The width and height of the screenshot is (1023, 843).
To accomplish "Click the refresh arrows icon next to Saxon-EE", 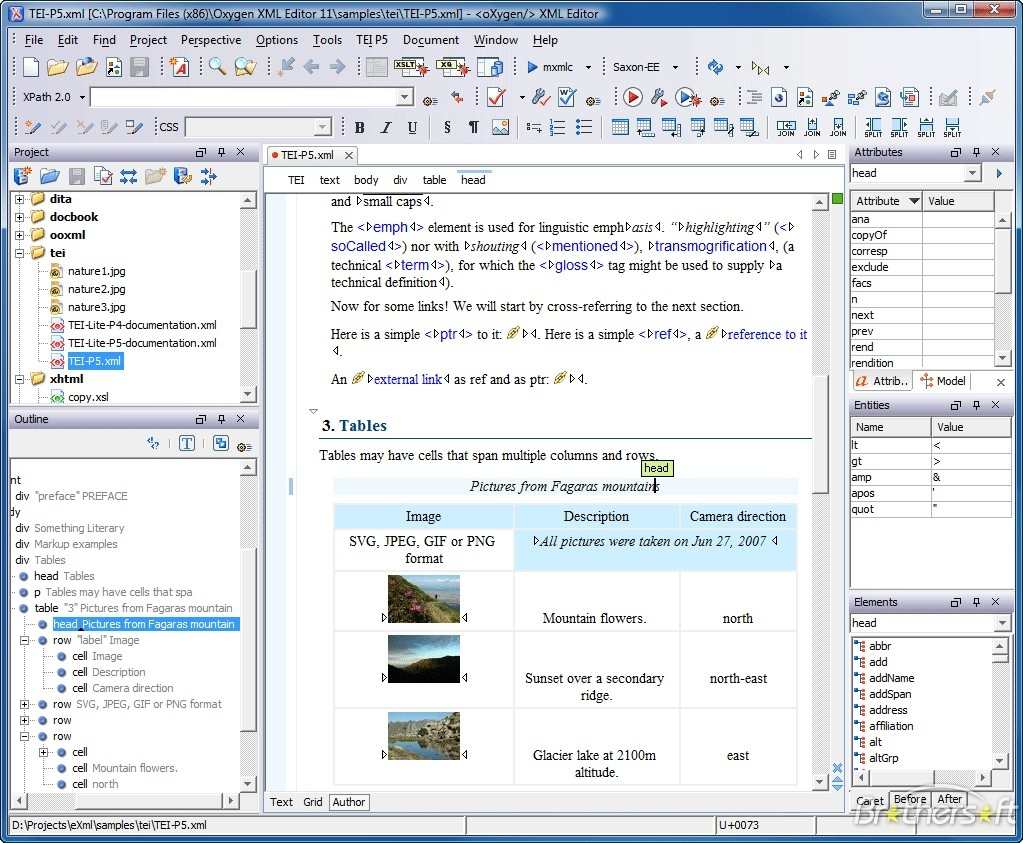I will click(716, 67).
